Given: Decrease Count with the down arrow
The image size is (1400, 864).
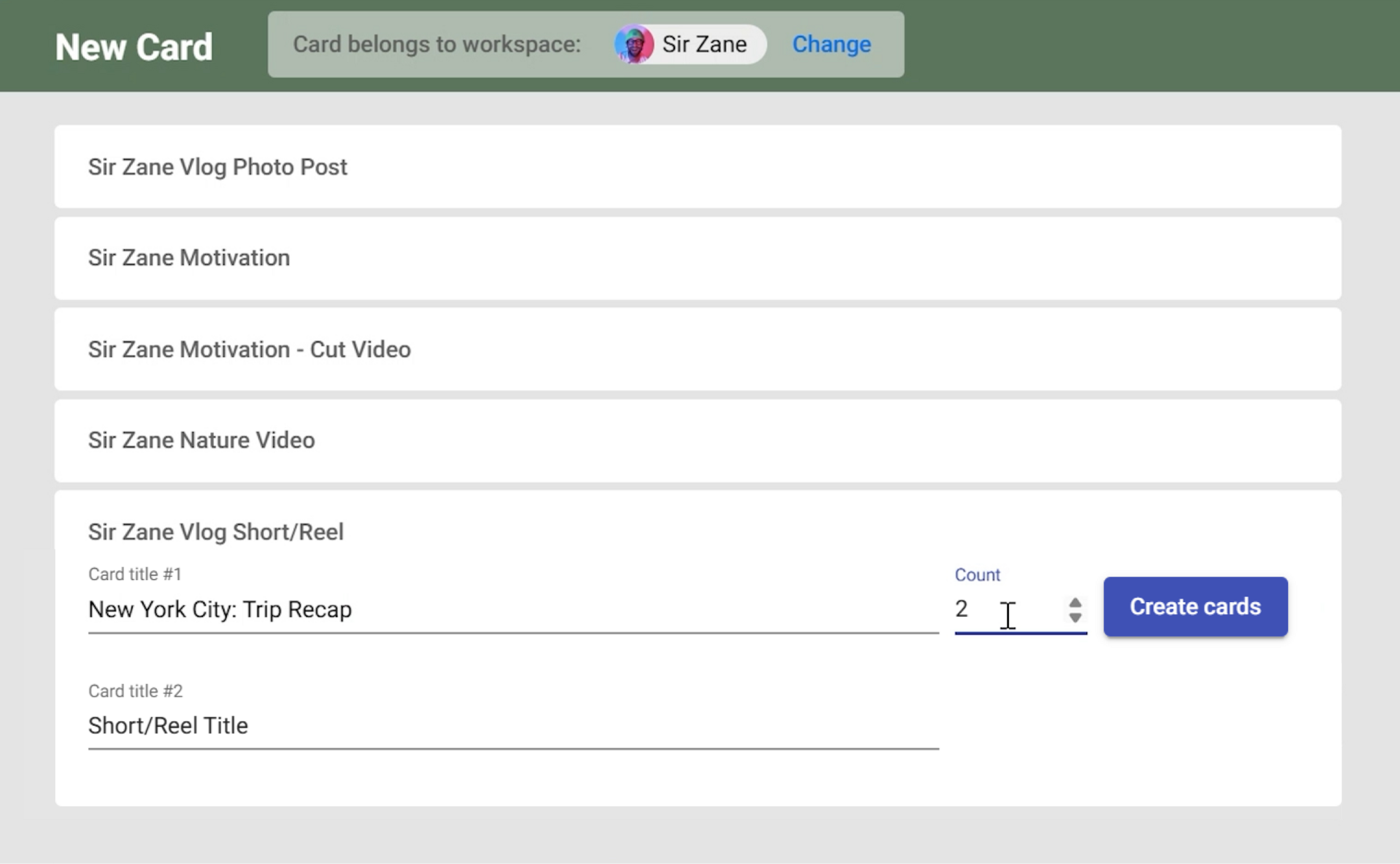Looking at the screenshot, I should coord(1075,618).
